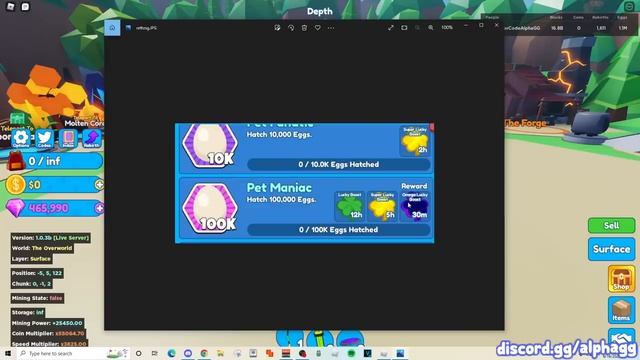Open the Twitter Codes button in the game
Screen dimensions: 640x360
[x=44, y=138]
